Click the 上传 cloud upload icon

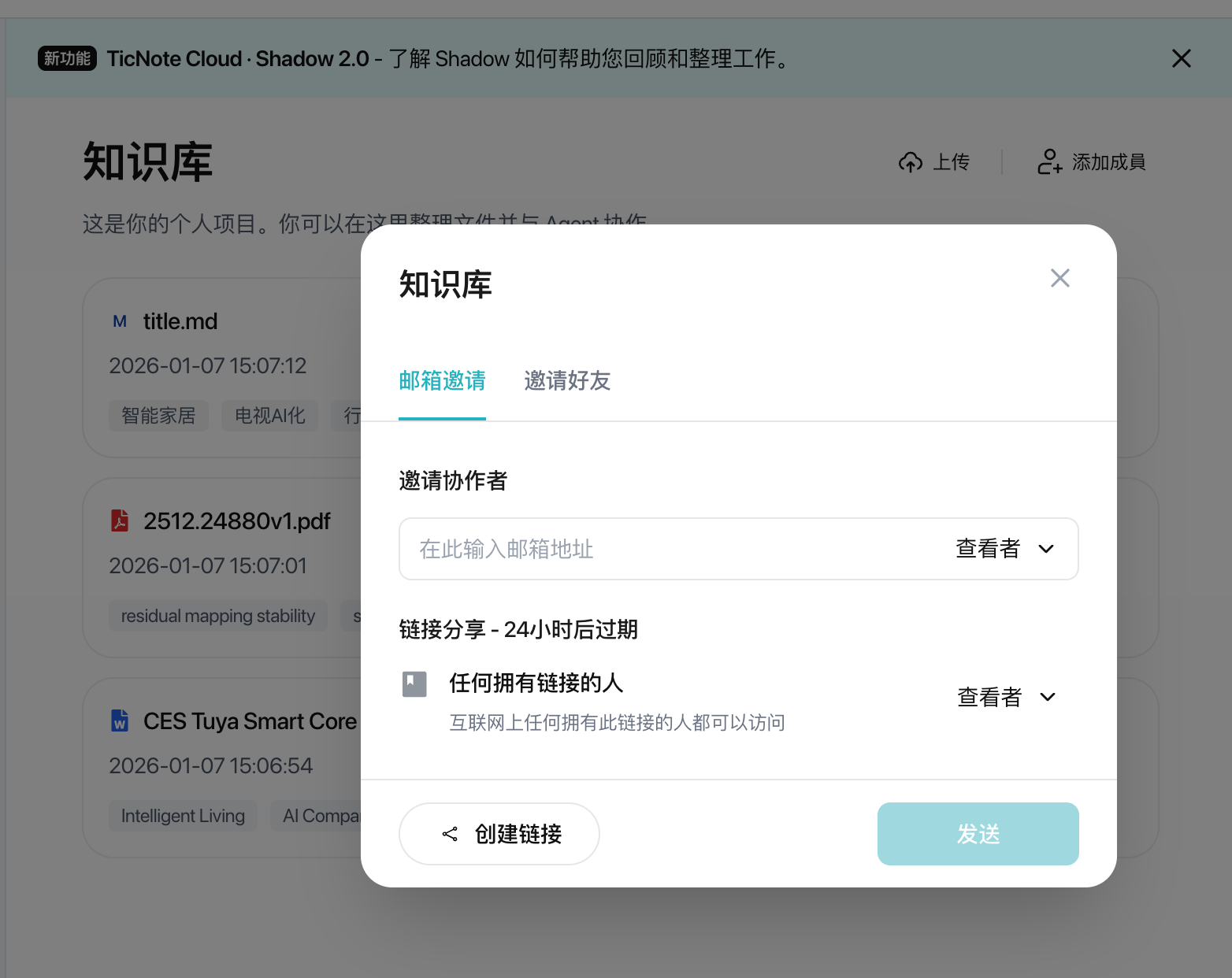click(910, 162)
